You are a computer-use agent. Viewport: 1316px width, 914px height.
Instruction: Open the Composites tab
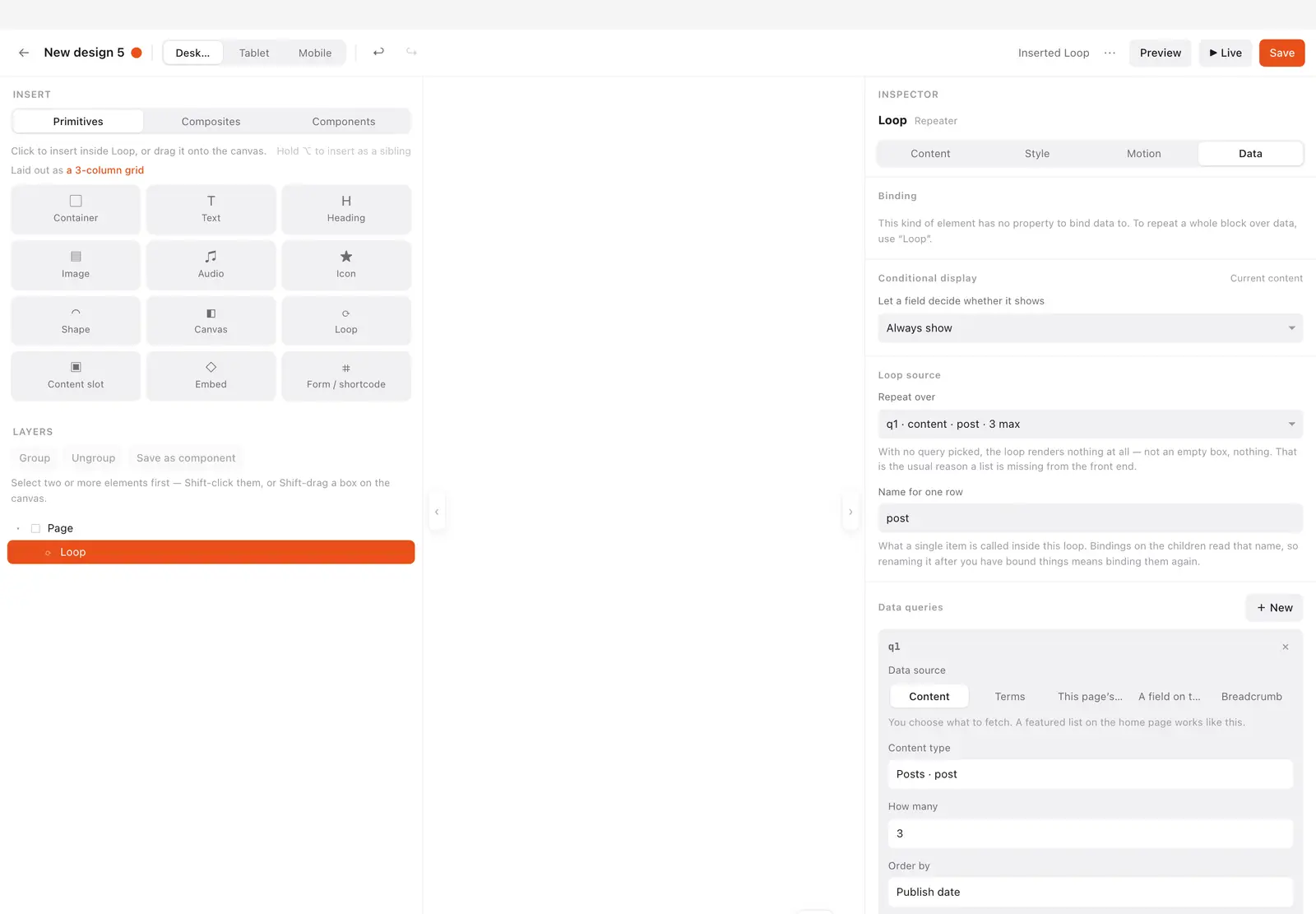[x=211, y=122]
